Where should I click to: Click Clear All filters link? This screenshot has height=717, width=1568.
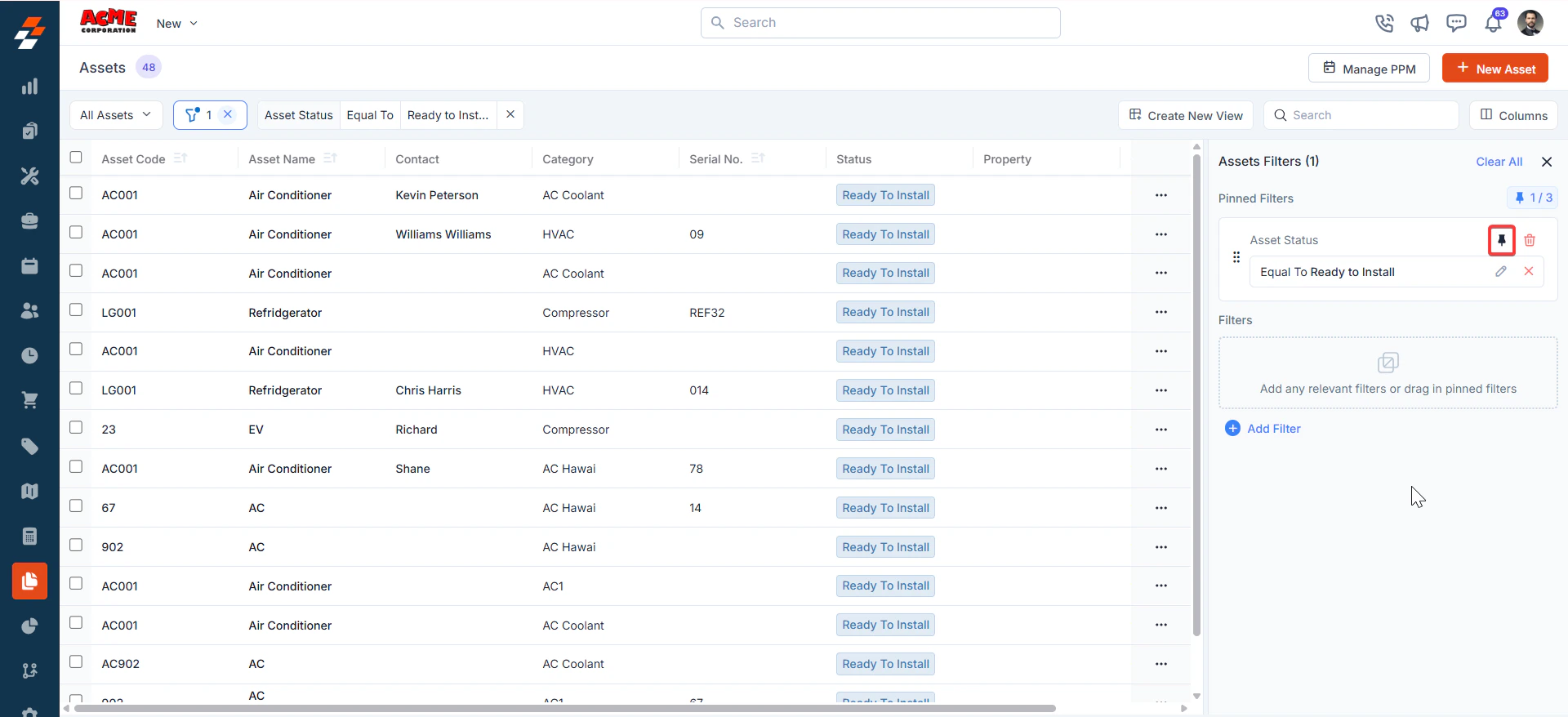pos(1499,162)
